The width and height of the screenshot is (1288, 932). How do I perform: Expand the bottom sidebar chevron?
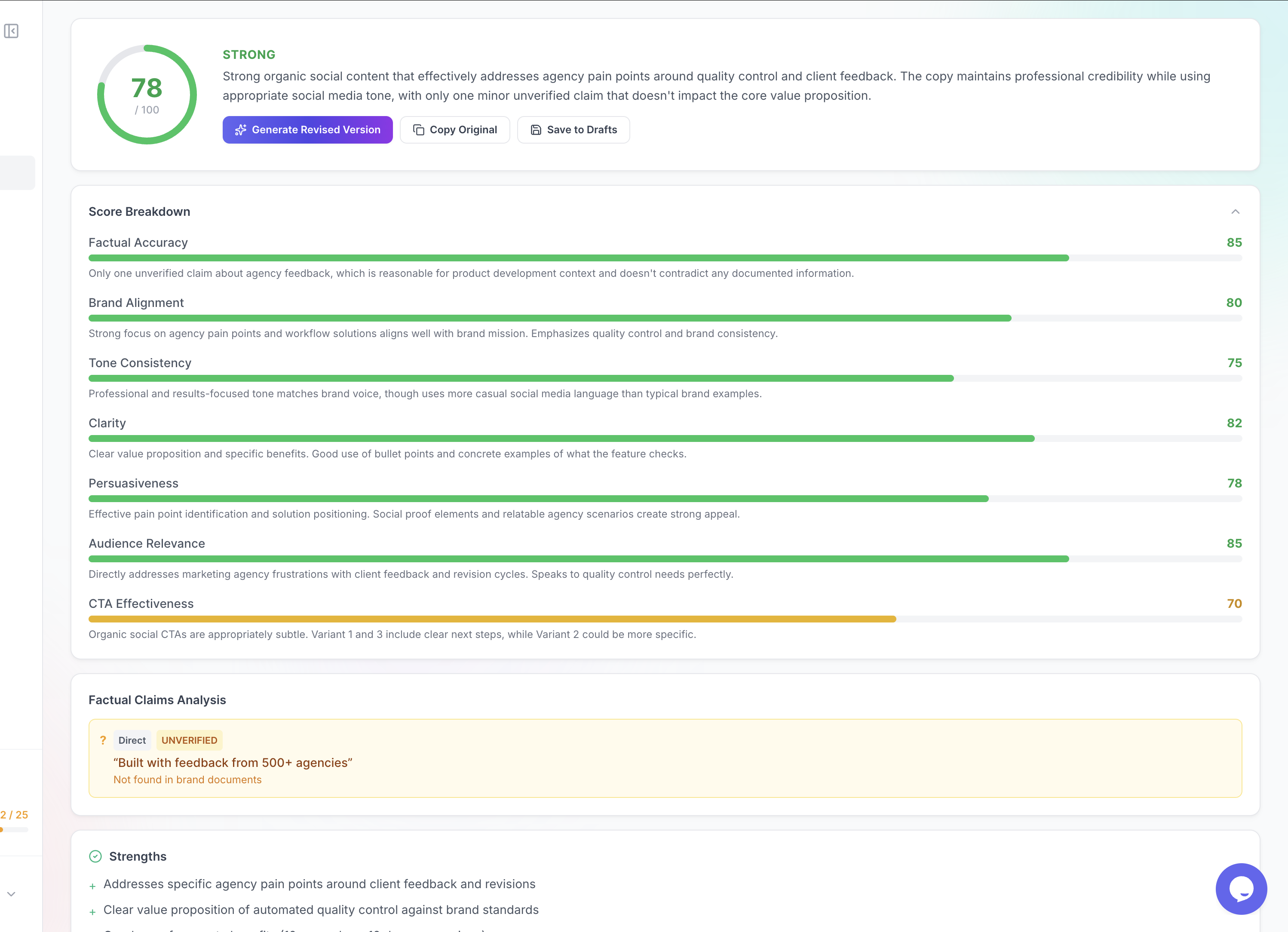(11, 894)
